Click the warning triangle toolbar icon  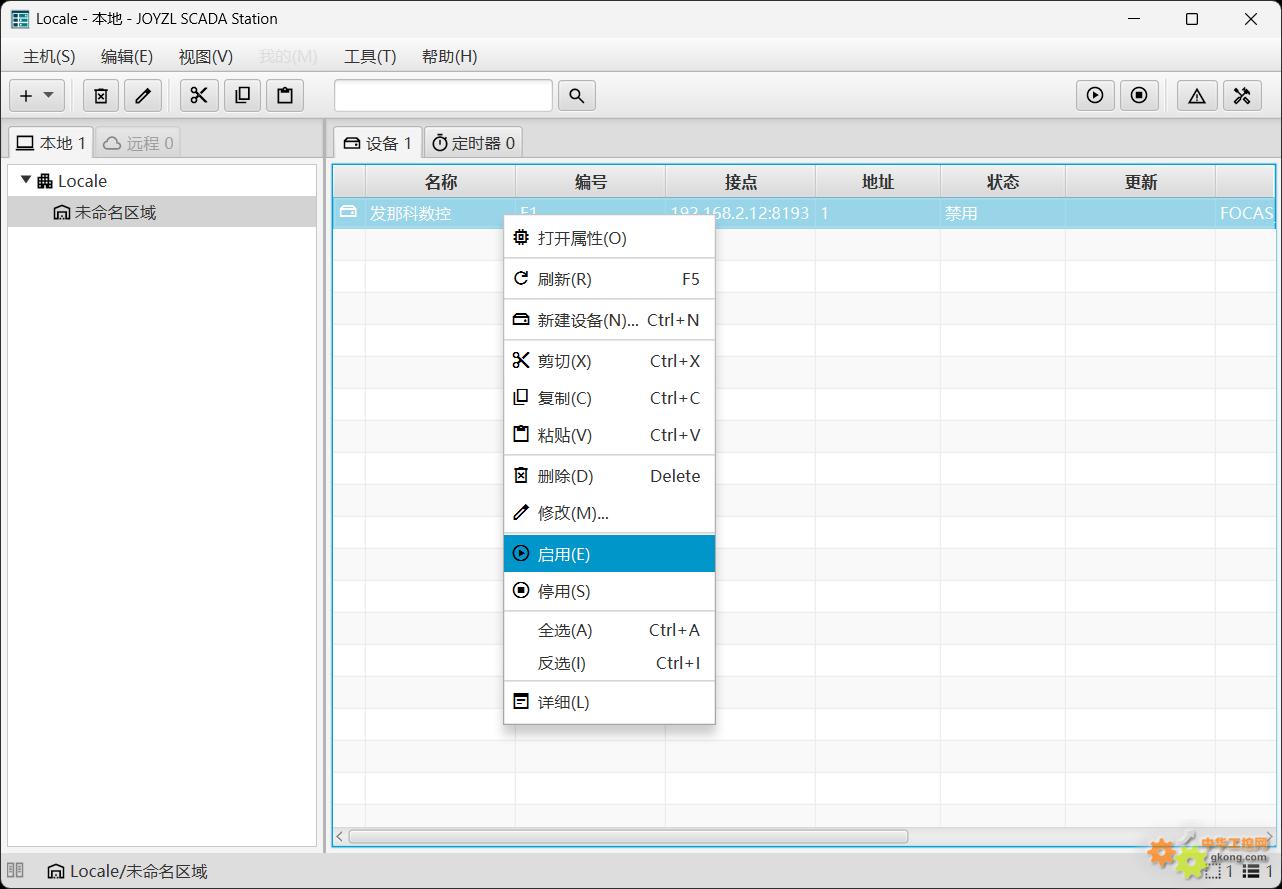pyautogui.click(x=1197, y=95)
